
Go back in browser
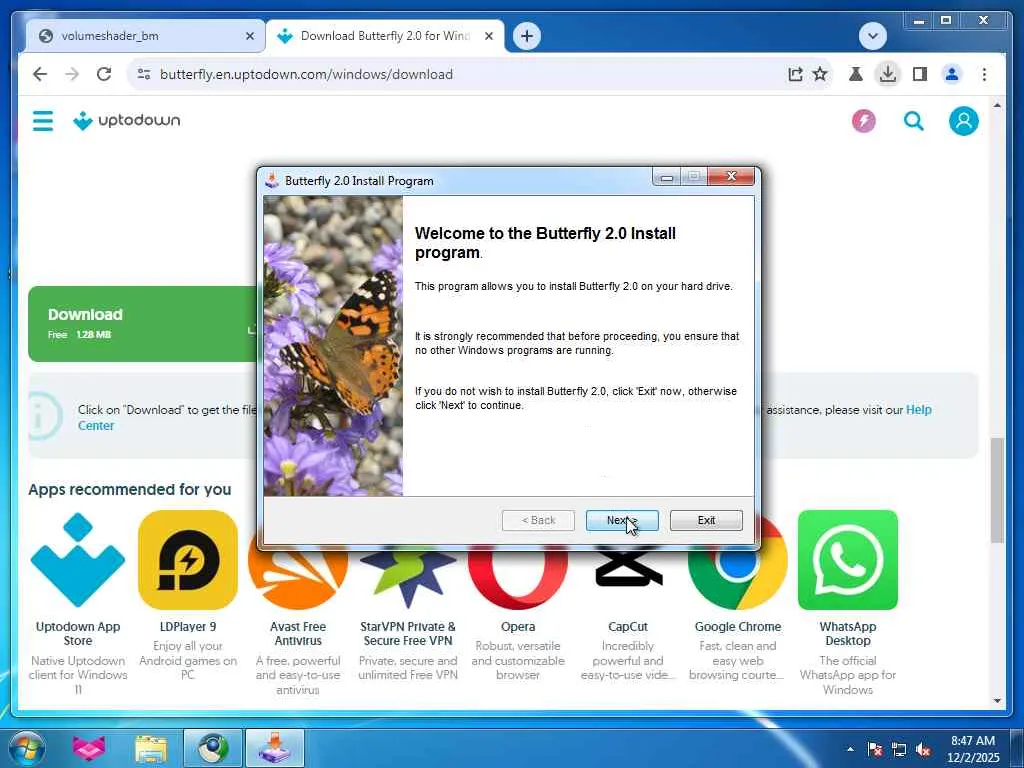click(40, 74)
